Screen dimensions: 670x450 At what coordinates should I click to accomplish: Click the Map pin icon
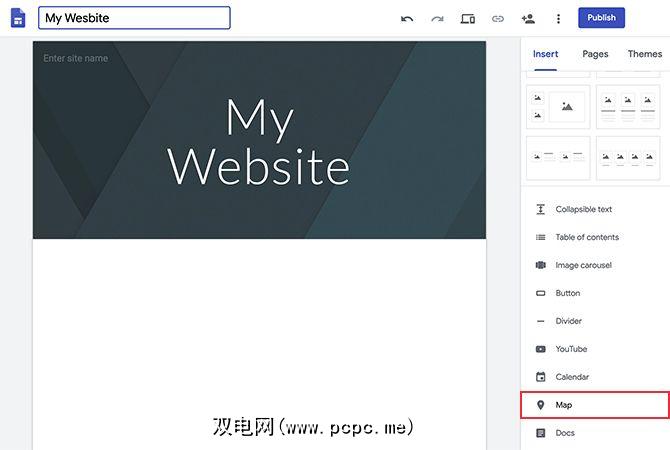(x=541, y=405)
